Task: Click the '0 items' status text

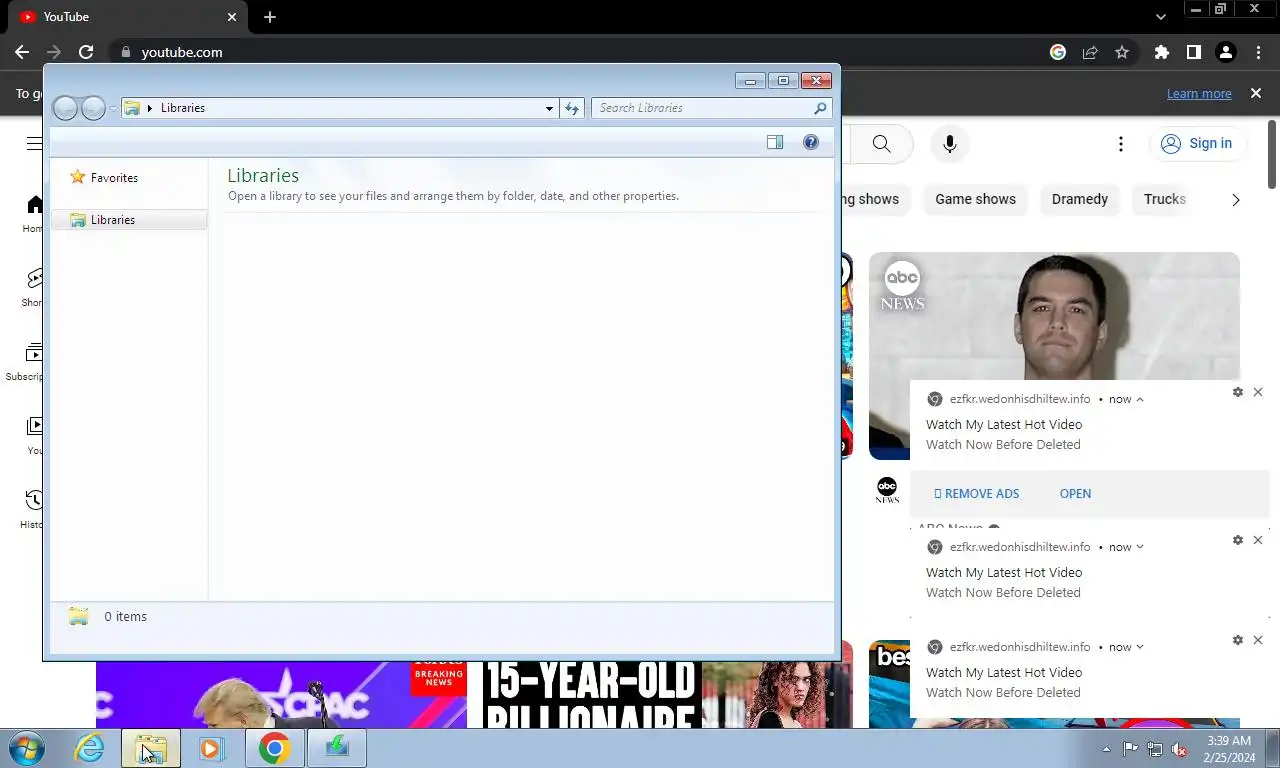Action: click(126, 617)
